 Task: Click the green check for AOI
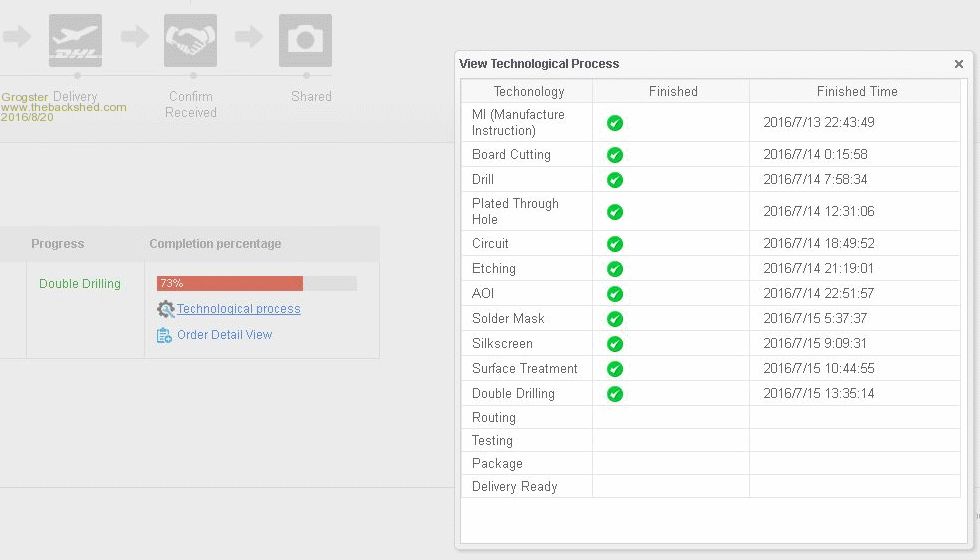pyautogui.click(x=615, y=294)
